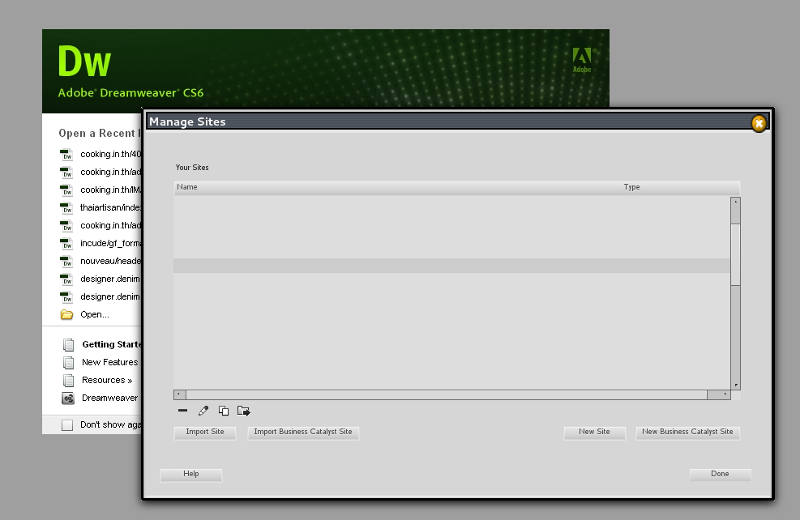Open recent file thaiartisan/inde

coord(110,208)
